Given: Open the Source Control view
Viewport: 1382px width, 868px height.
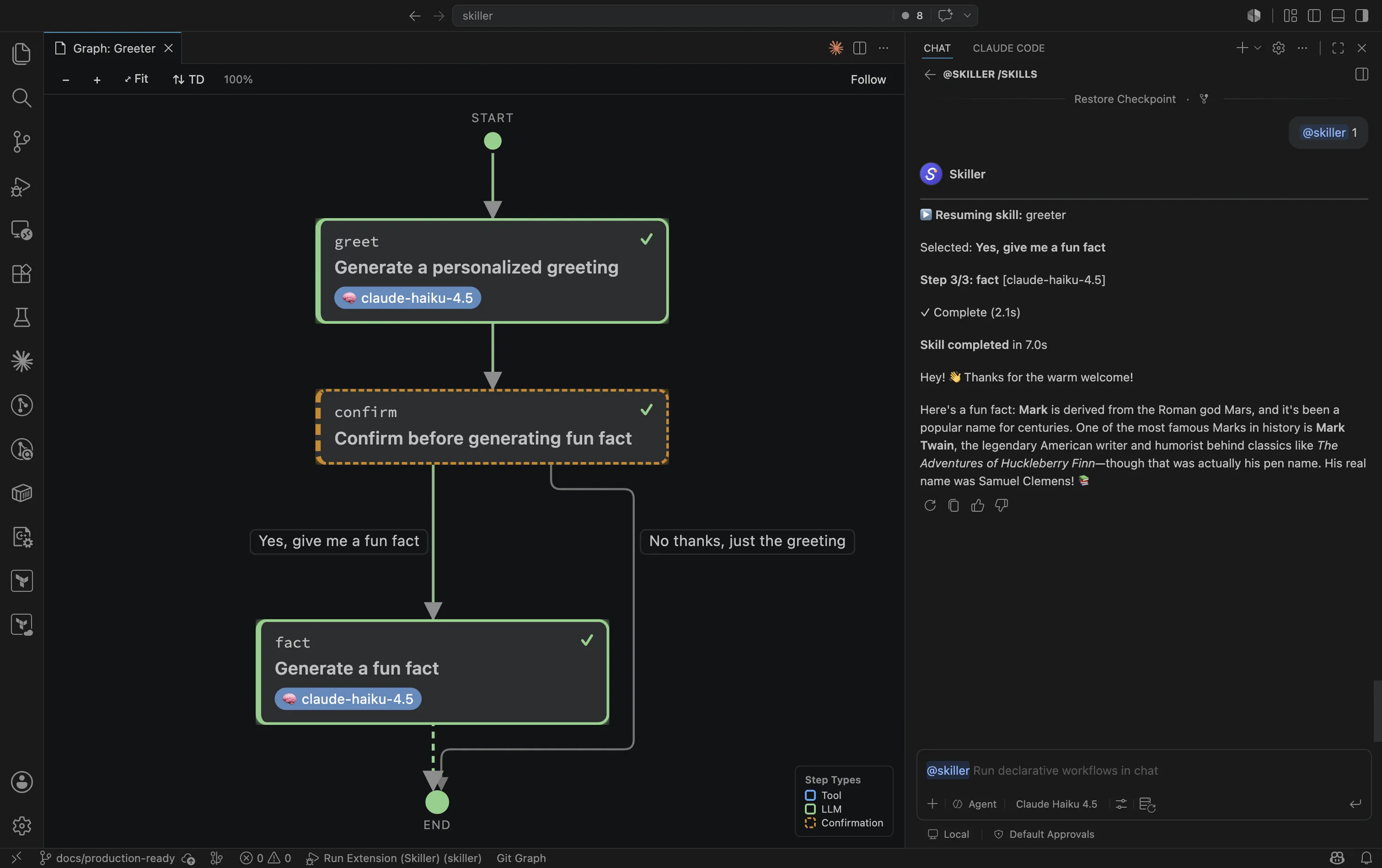Looking at the screenshot, I should (x=22, y=142).
